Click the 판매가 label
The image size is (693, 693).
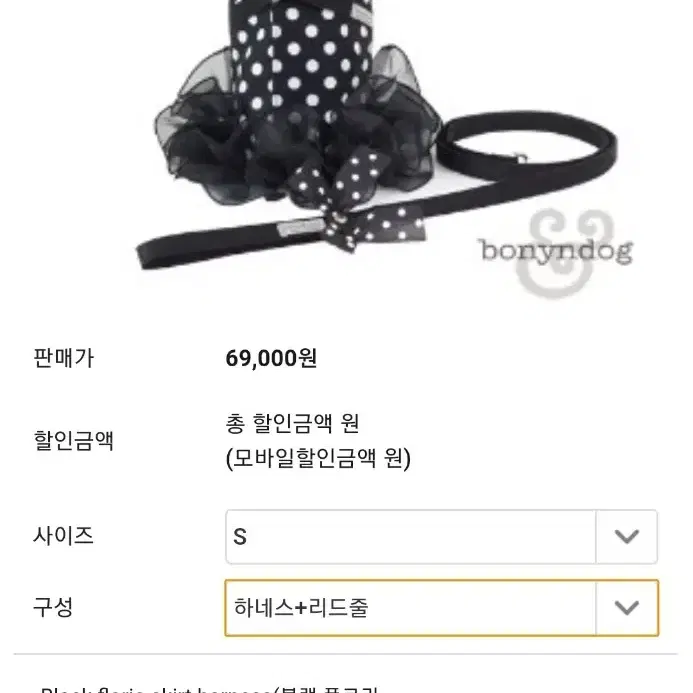tap(64, 358)
